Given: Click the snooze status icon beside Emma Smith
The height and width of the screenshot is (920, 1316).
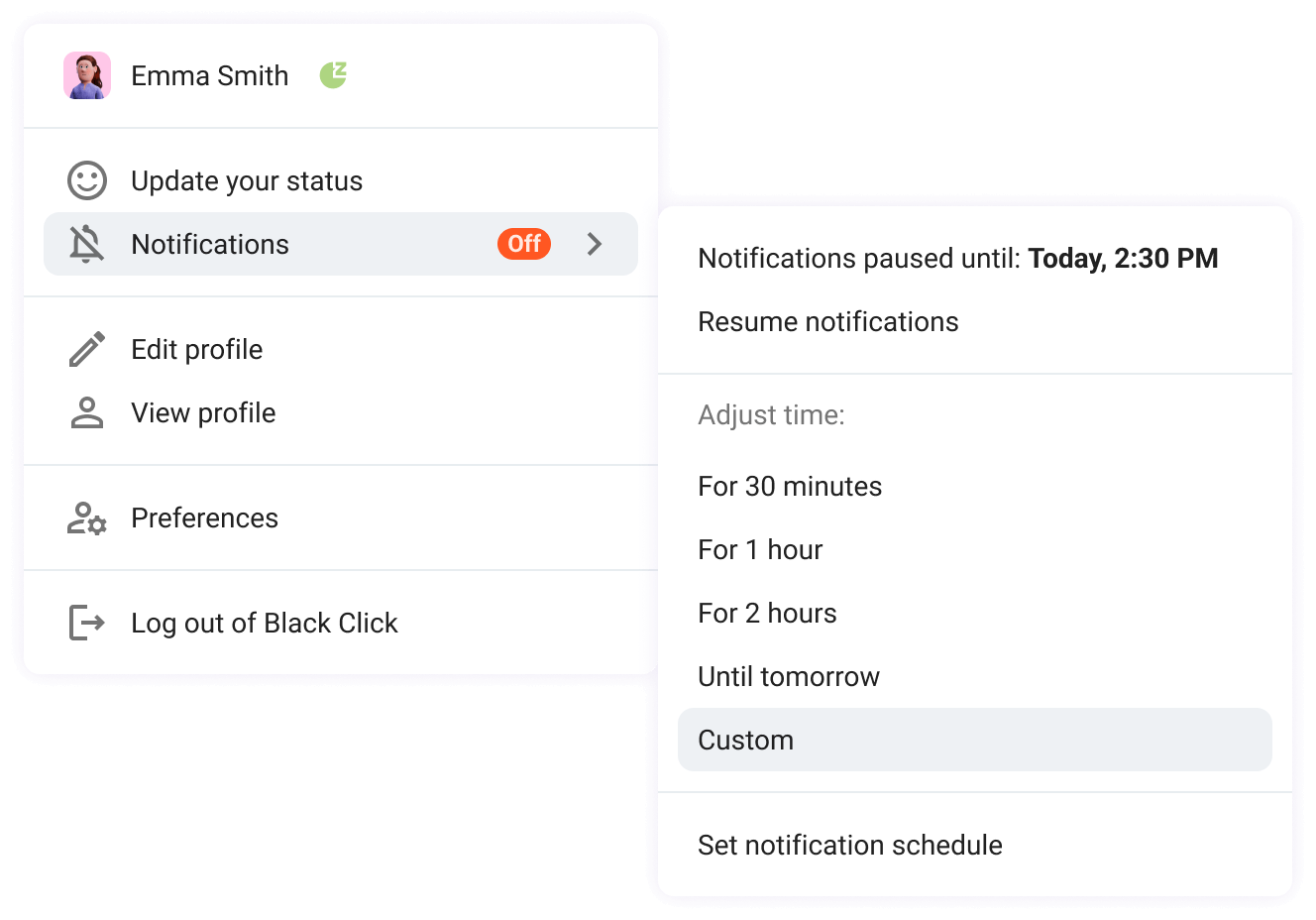Looking at the screenshot, I should point(333,74).
